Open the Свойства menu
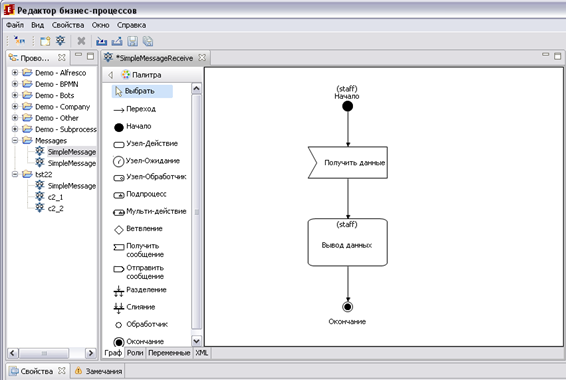The image size is (566, 380). pos(68,25)
